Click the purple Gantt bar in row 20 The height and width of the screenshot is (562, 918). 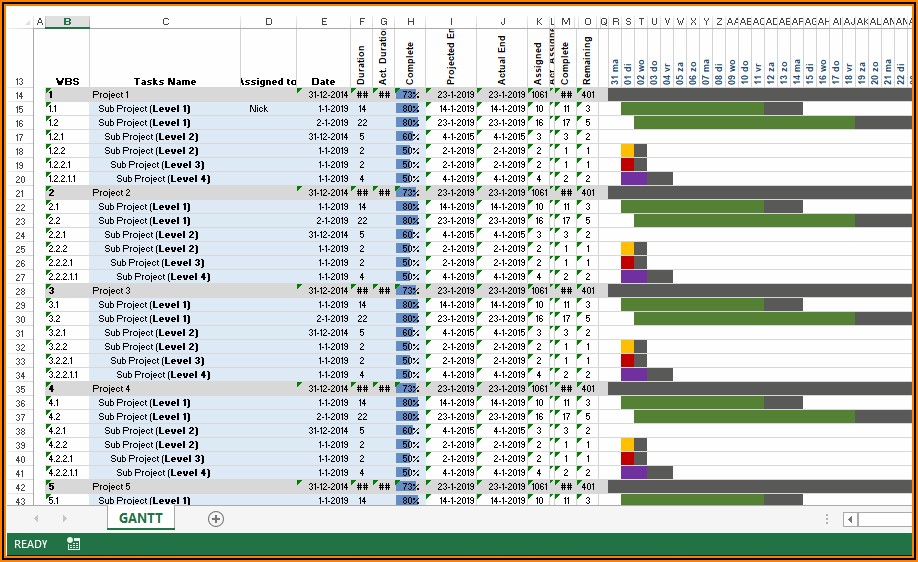(633, 179)
